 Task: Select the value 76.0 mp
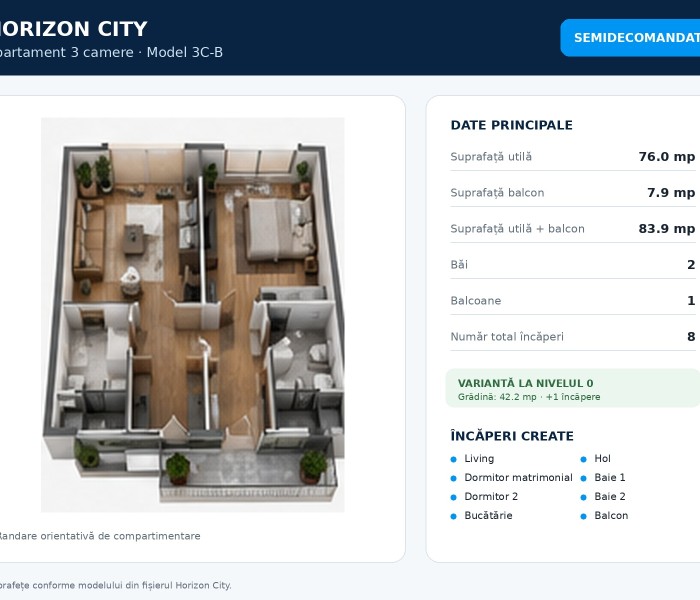667,157
